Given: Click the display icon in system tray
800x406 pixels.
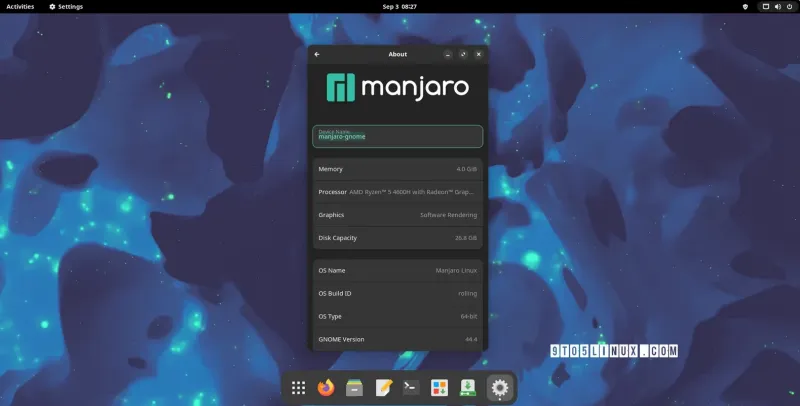Looking at the screenshot, I should pos(765,7).
